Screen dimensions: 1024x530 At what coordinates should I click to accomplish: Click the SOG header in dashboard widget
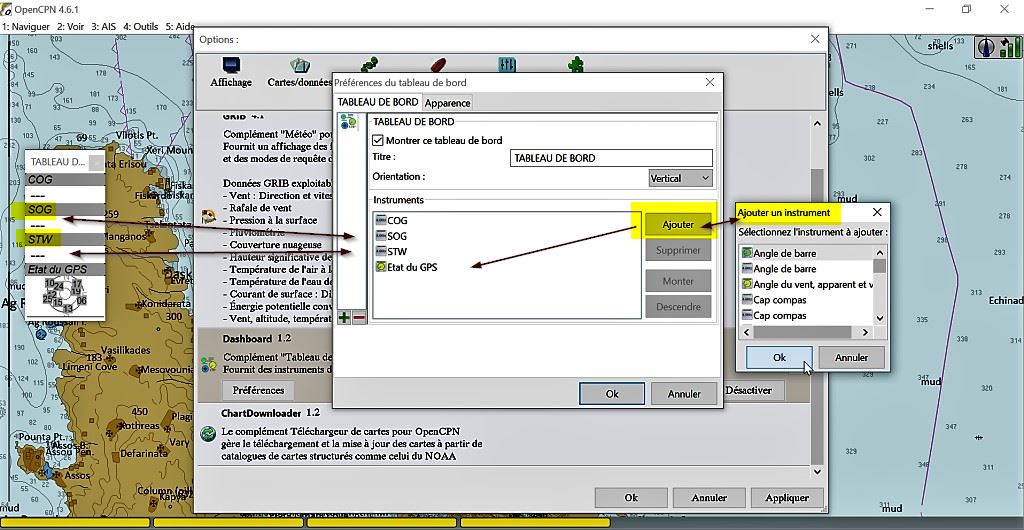click(x=65, y=210)
